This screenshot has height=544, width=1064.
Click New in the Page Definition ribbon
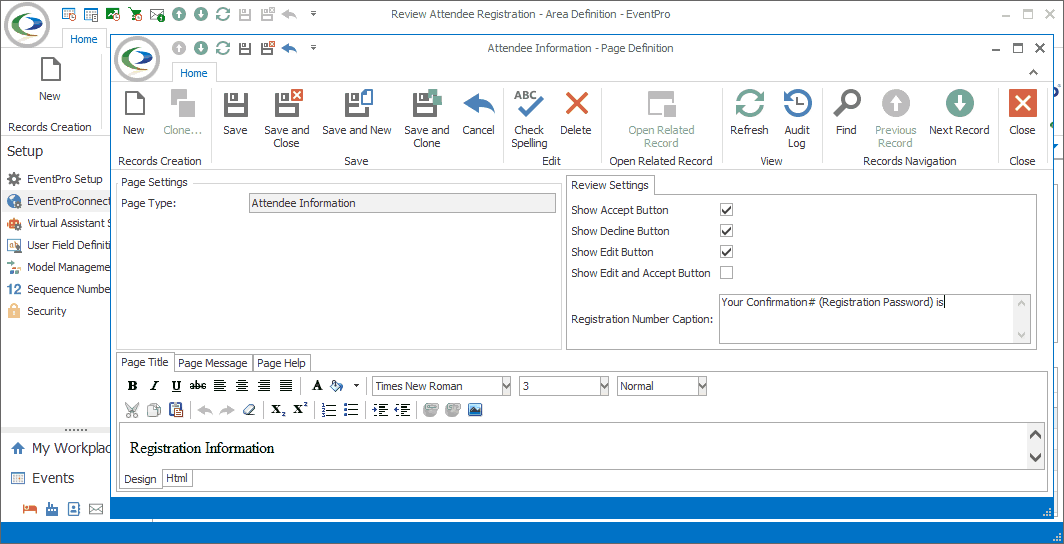pos(134,113)
